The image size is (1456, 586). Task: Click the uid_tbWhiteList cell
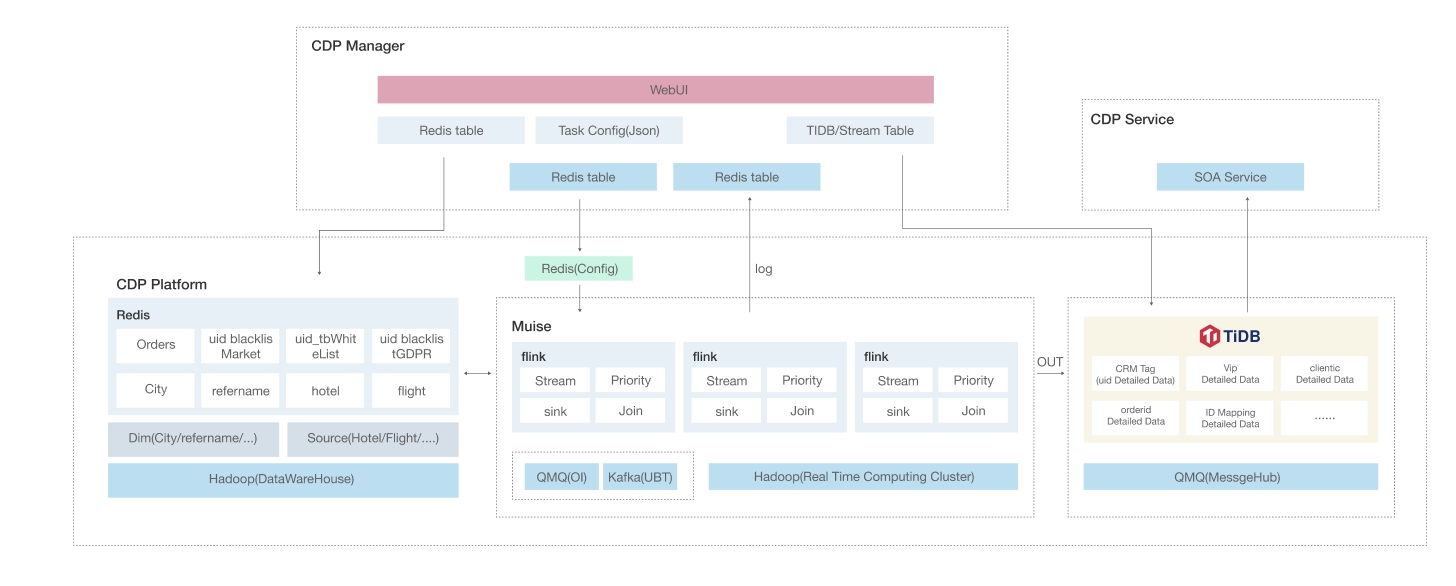326,346
